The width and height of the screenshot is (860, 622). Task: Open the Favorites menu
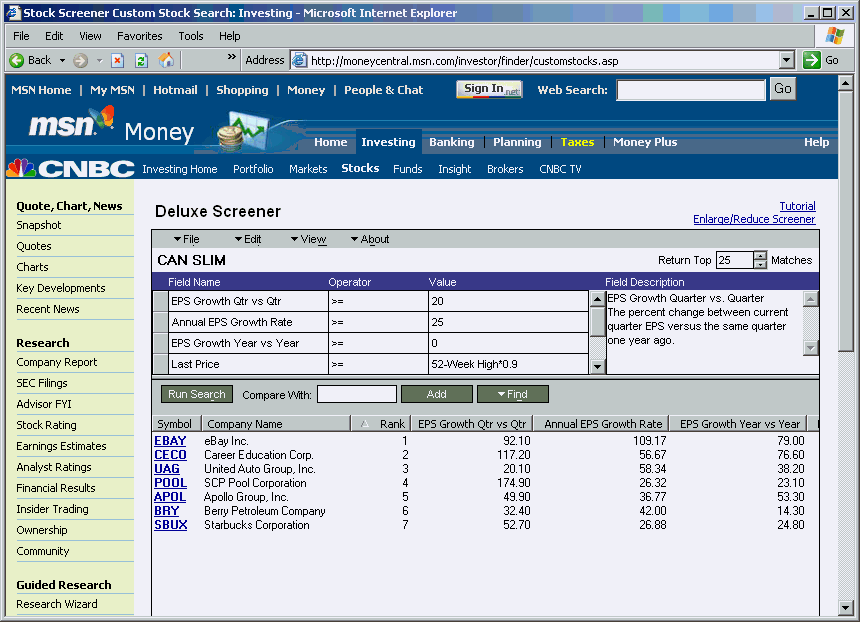pyautogui.click(x=139, y=36)
